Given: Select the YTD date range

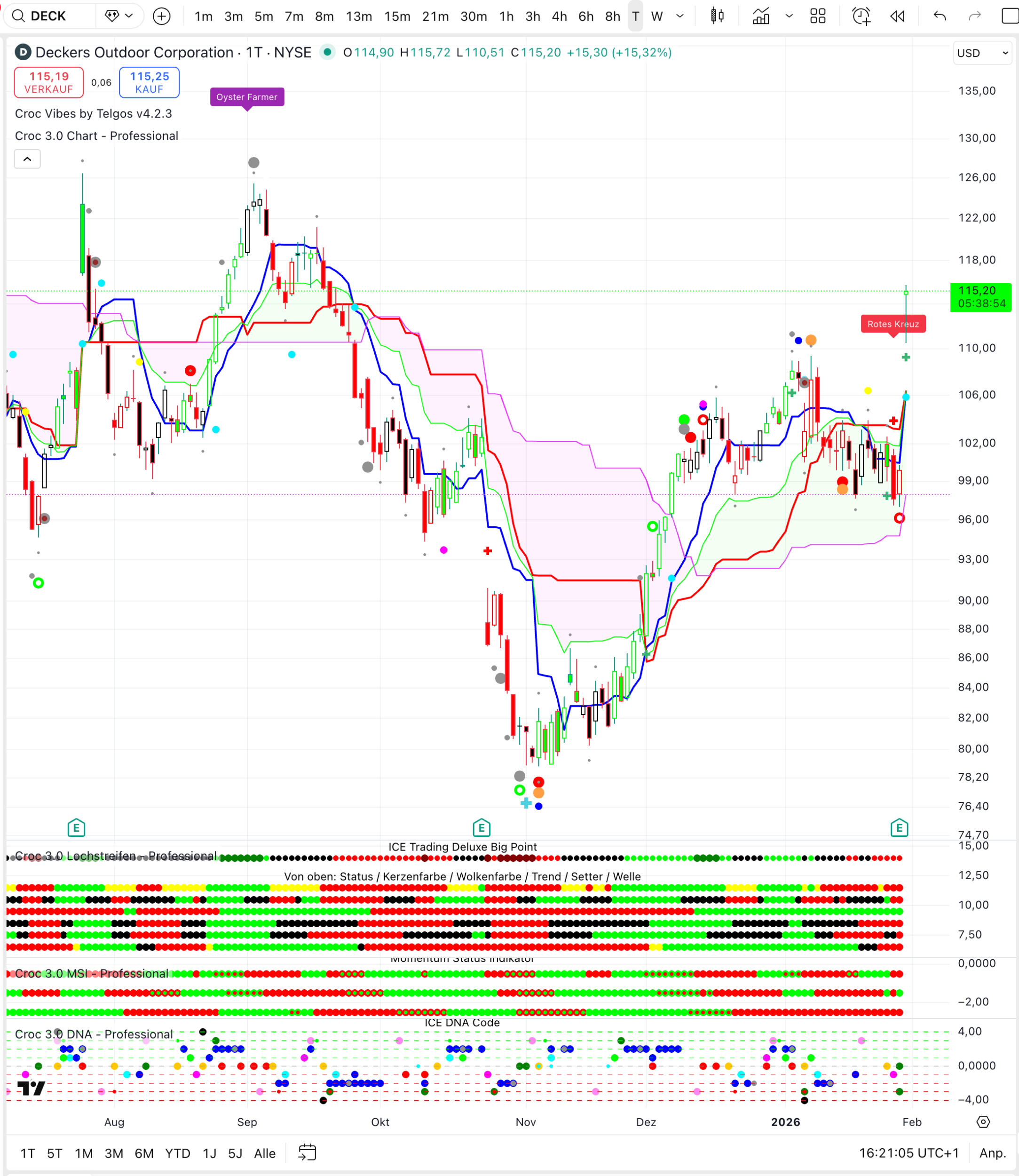Looking at the screenshot, I should point(177,1153).
